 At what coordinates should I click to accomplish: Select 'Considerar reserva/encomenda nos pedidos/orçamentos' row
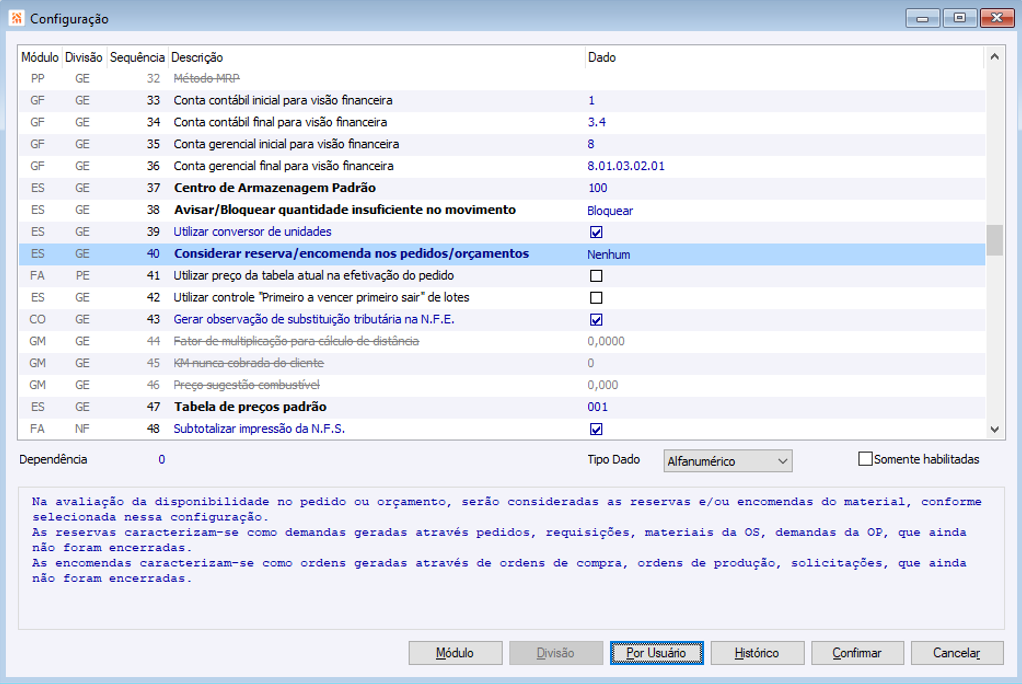click(x=502, y=254)
